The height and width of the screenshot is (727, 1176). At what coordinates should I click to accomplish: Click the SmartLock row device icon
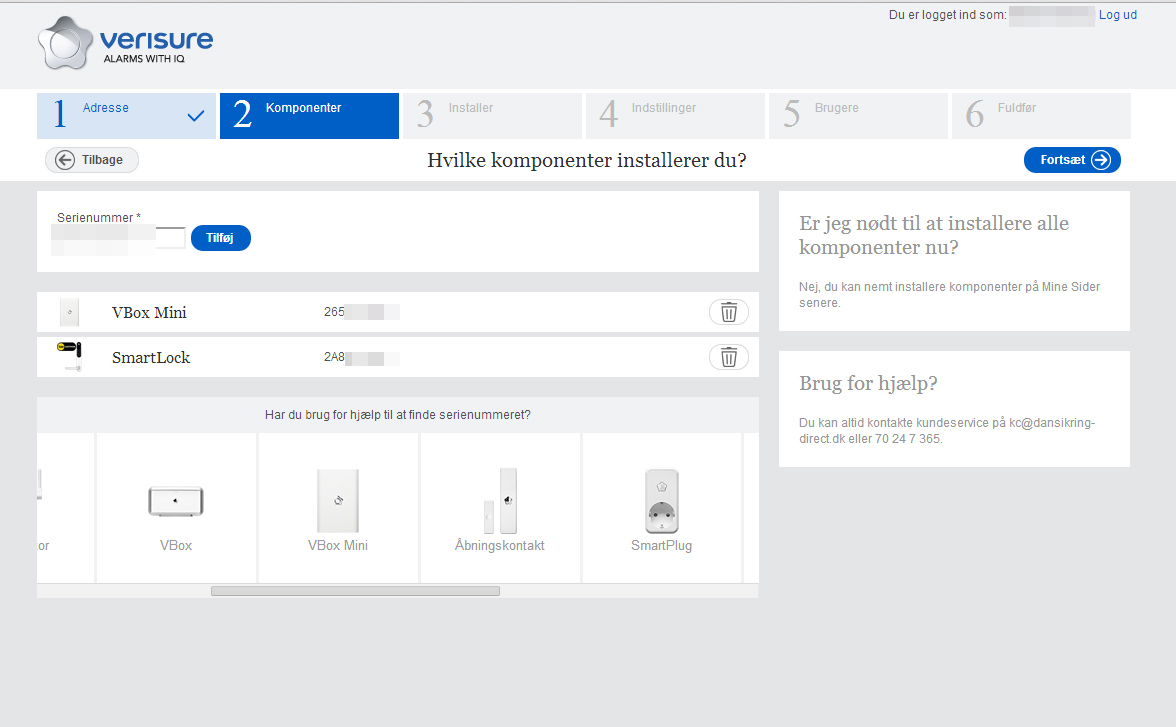[69, 357]
